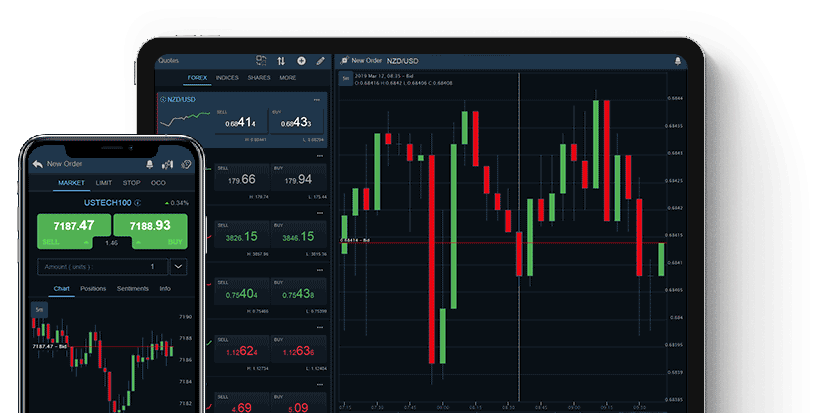Screen dimensions: 819x413
Task: Click the bell icon on tablet top-right
Action: (x=678, y=61)
